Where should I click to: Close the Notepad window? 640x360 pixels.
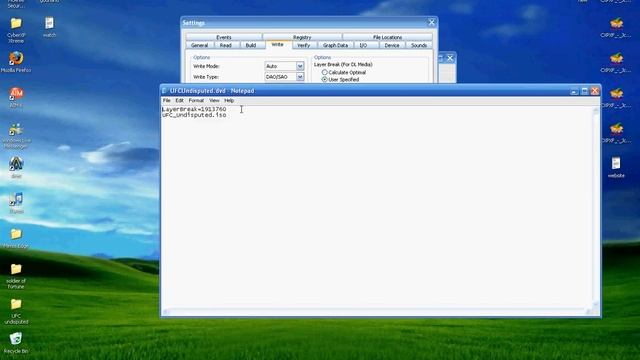pos(595,91)
